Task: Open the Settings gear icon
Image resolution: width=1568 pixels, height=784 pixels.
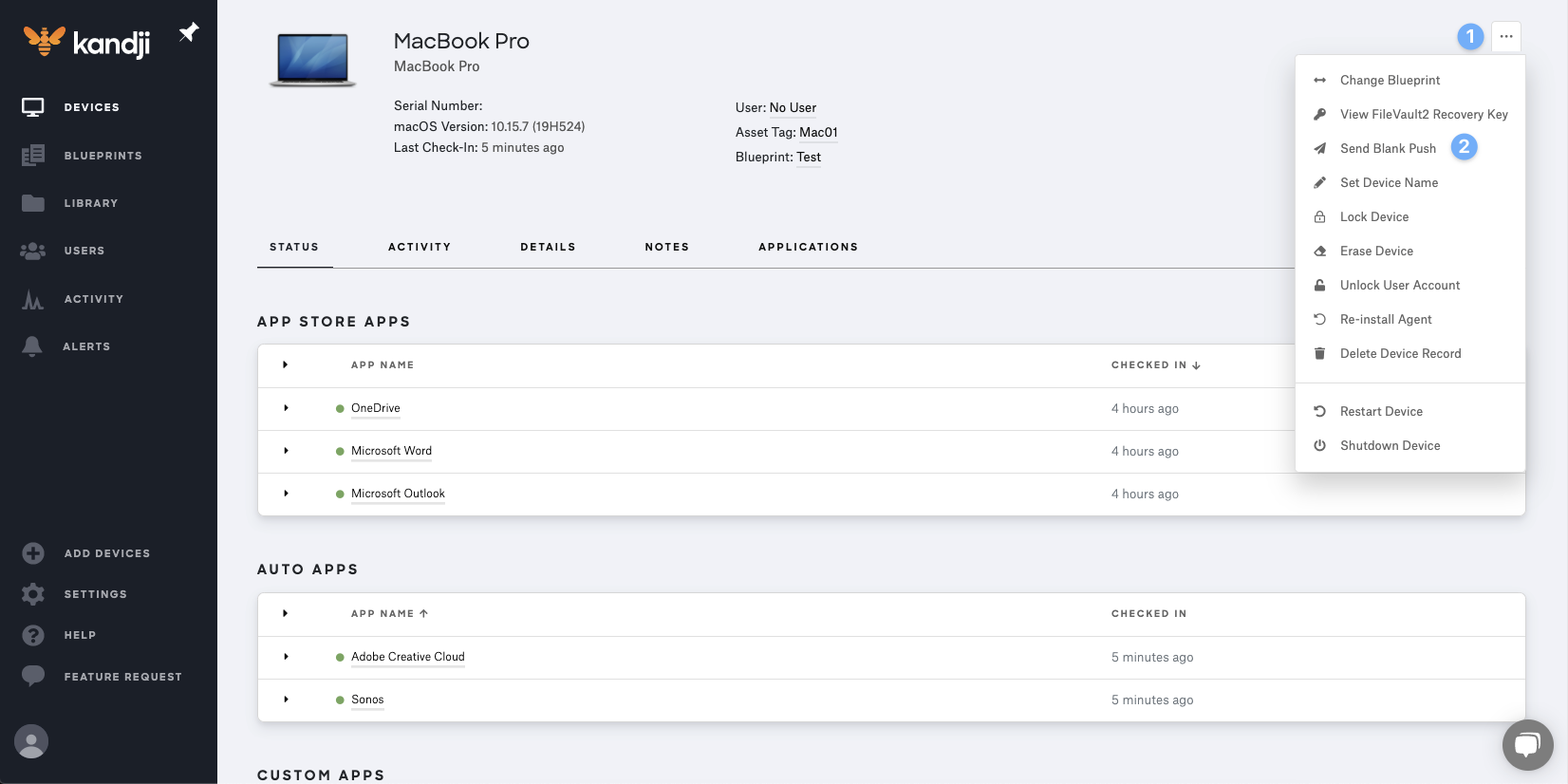Action: [33, 594]
